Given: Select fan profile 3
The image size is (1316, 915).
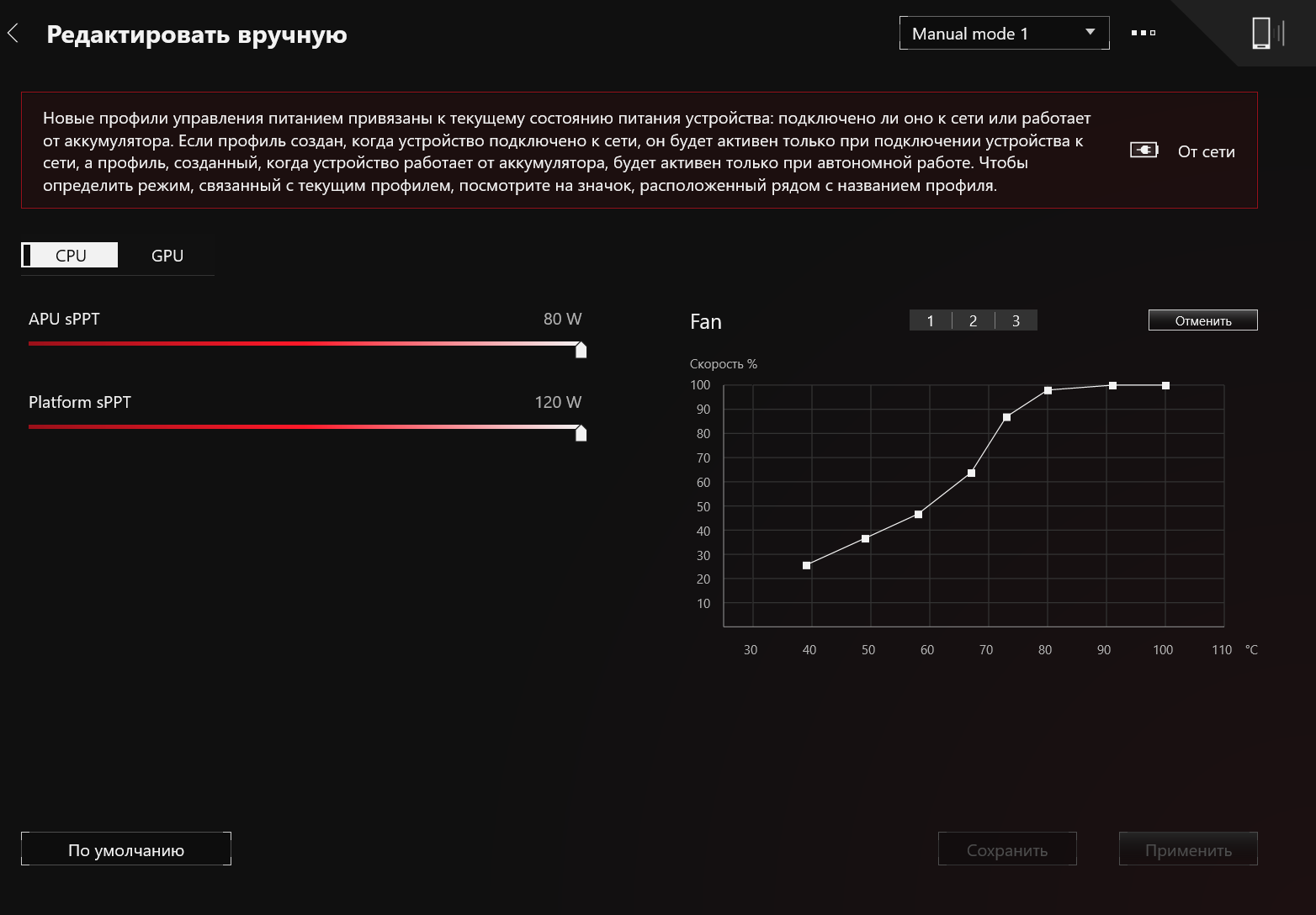Looking at the screenshot, I should (1016, 320).
